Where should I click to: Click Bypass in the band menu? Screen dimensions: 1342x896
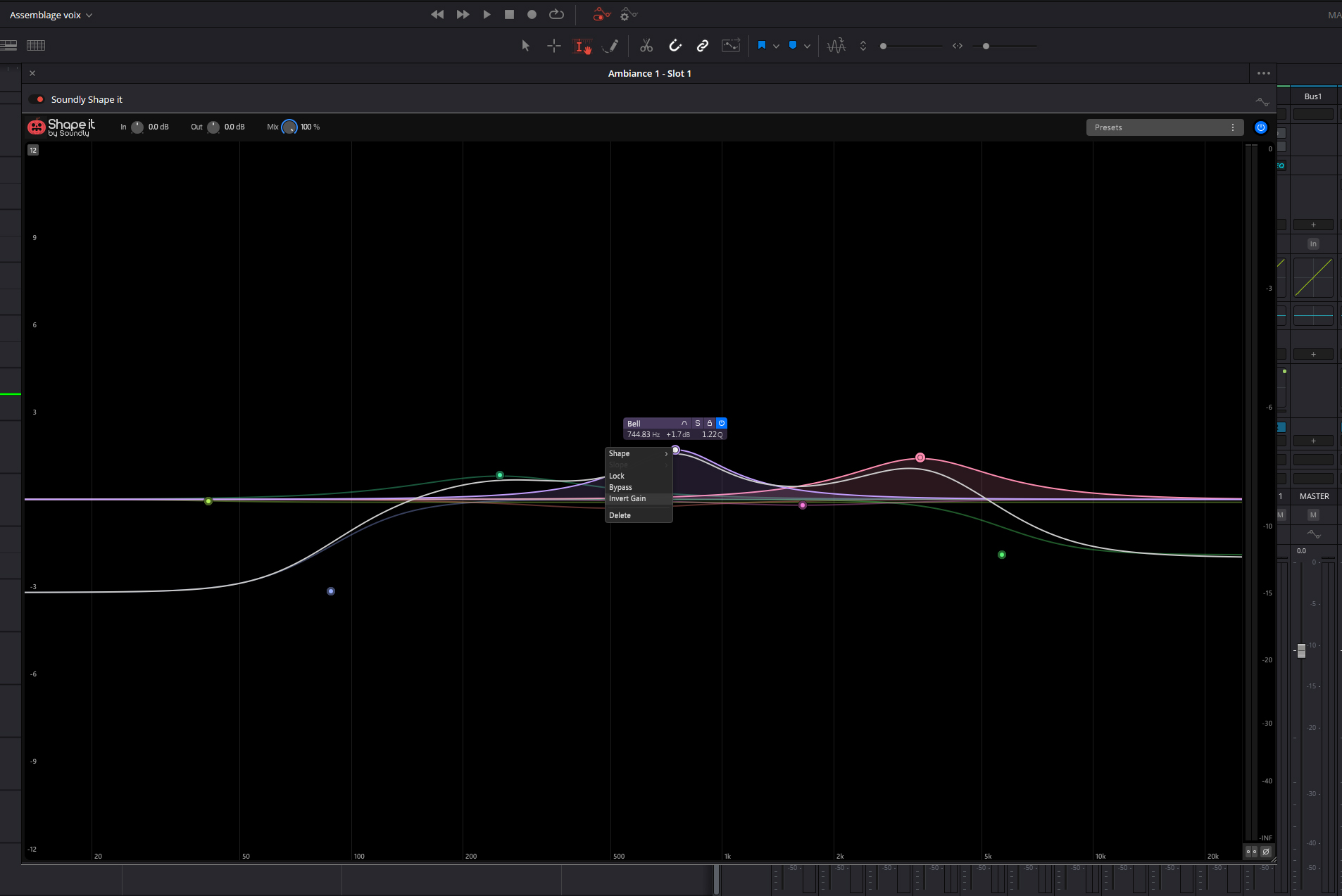(x=620, y=487)
